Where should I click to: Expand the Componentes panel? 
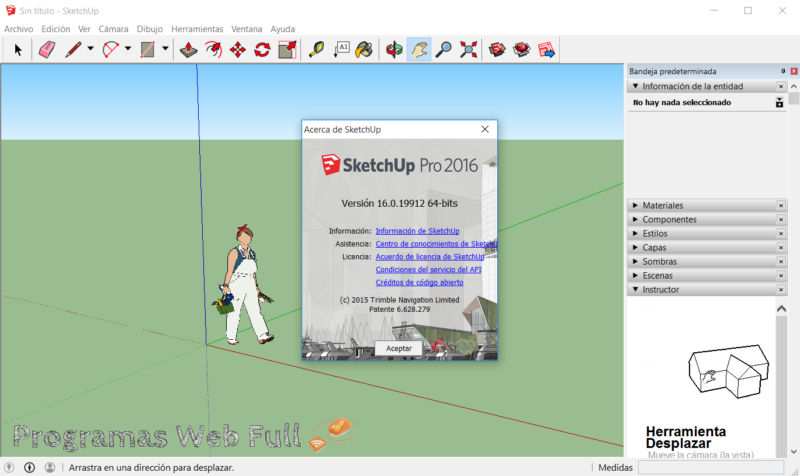tap(635, 219)
